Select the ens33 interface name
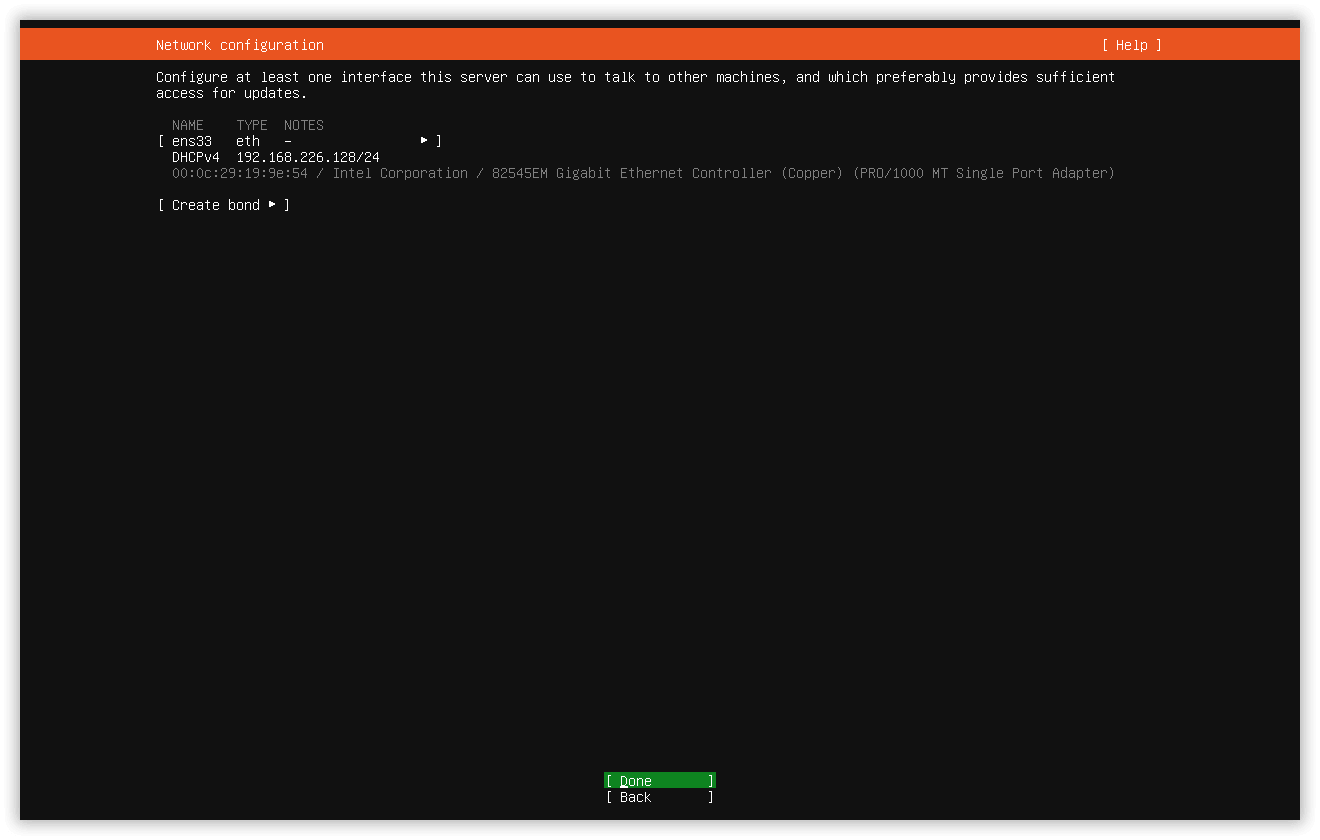 [x=192, y=141]
